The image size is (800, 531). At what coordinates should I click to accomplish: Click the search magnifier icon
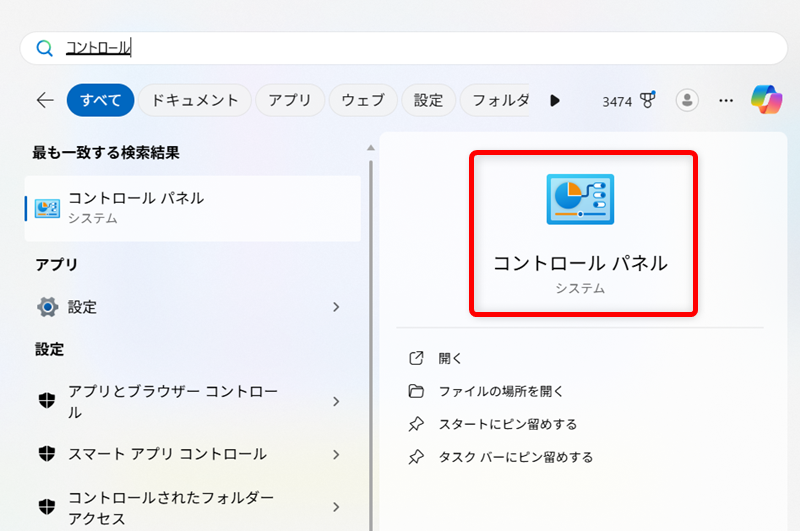(44, 48)
